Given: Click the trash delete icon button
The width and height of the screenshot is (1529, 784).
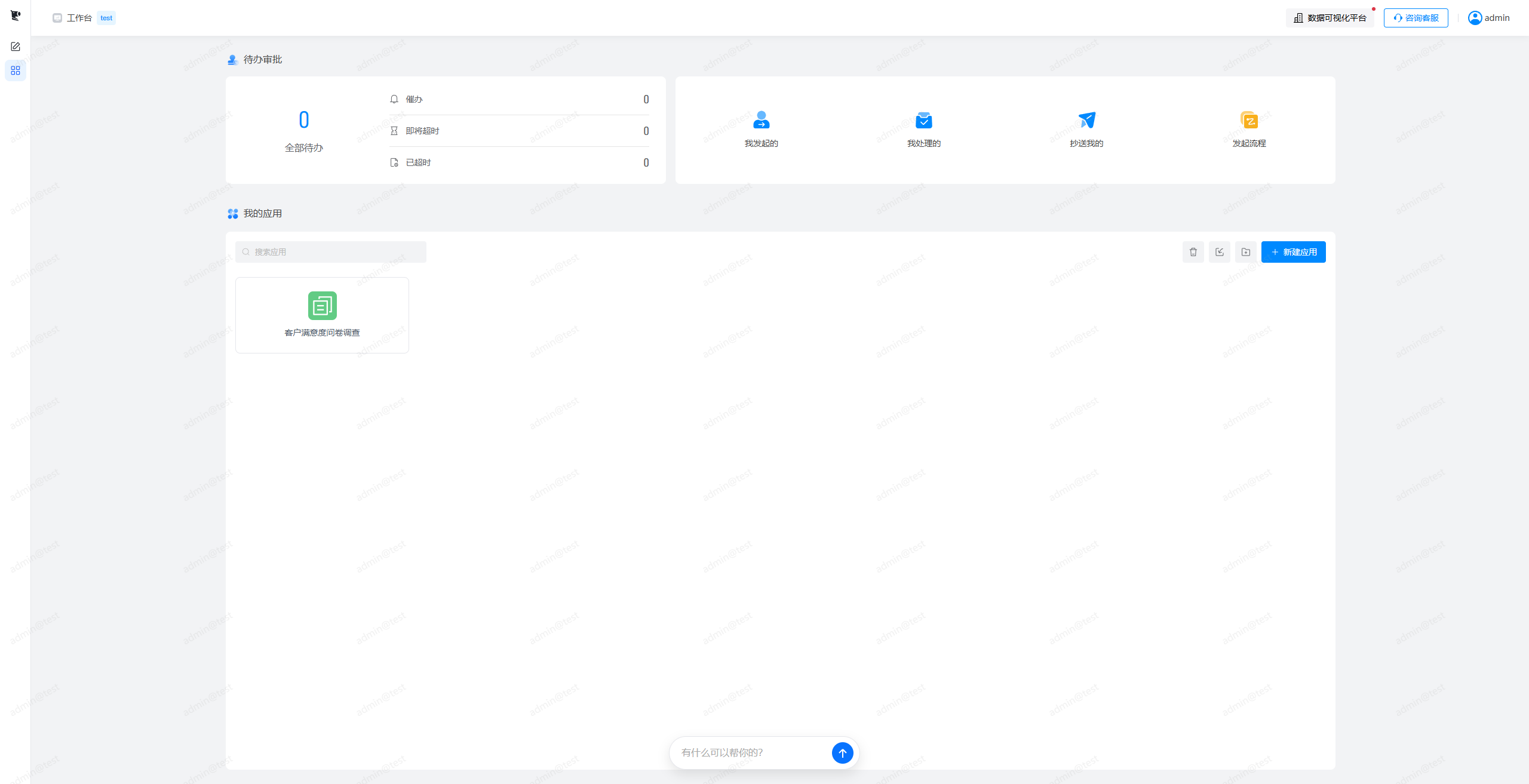Looking at the screenshot, I should pos(1193,252).
